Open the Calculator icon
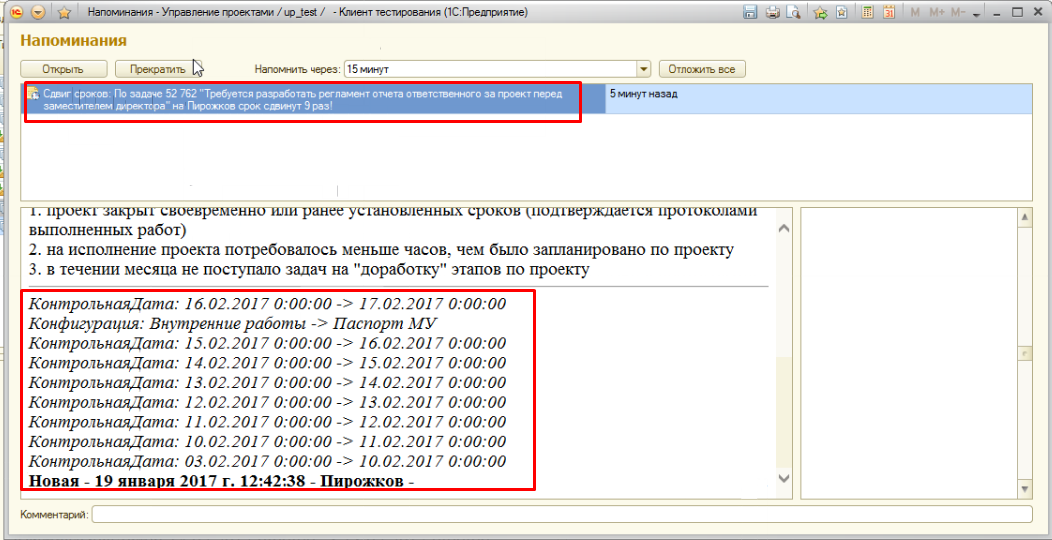Viewport: 1052px width, 540px height. pos(866,12)
